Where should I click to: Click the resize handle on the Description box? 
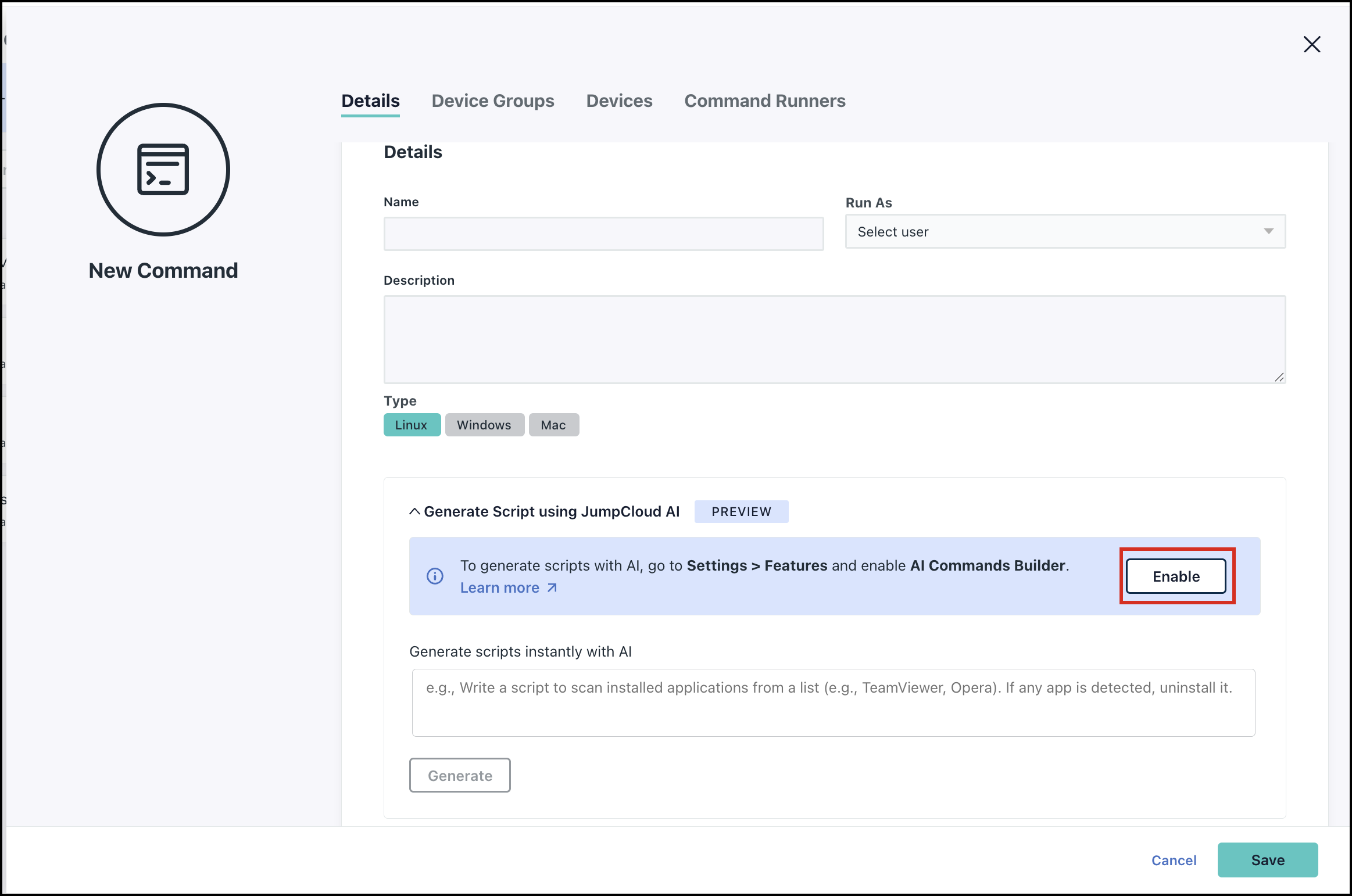pyautogui.click(x=1279, y=377)
